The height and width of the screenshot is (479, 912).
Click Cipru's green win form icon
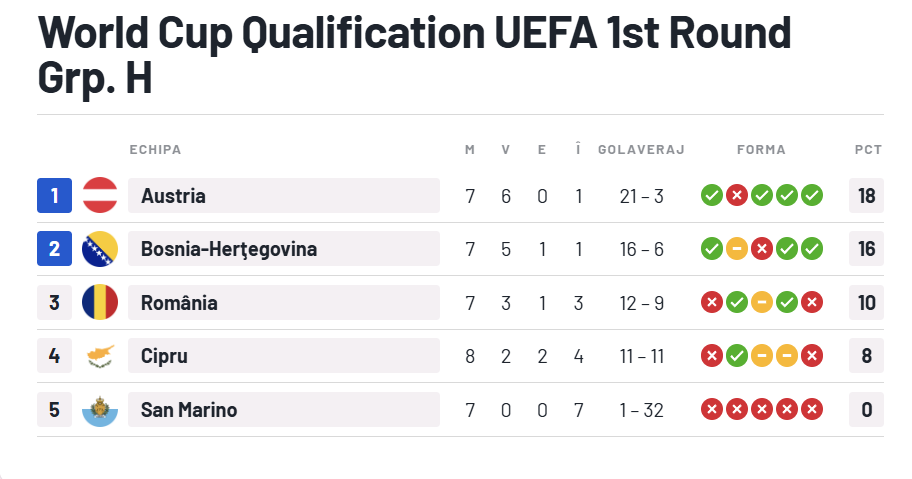point(737,356)
